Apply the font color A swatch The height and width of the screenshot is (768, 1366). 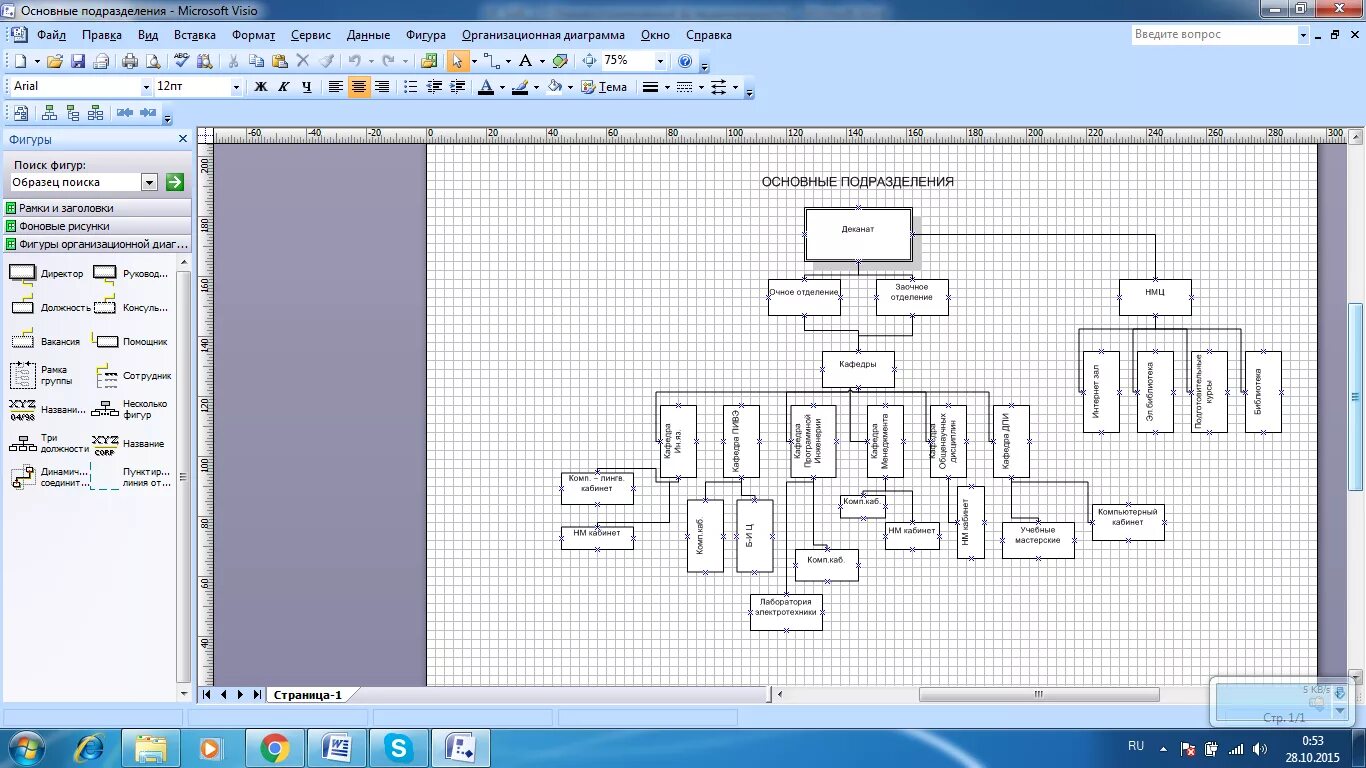tap(486, 87)
